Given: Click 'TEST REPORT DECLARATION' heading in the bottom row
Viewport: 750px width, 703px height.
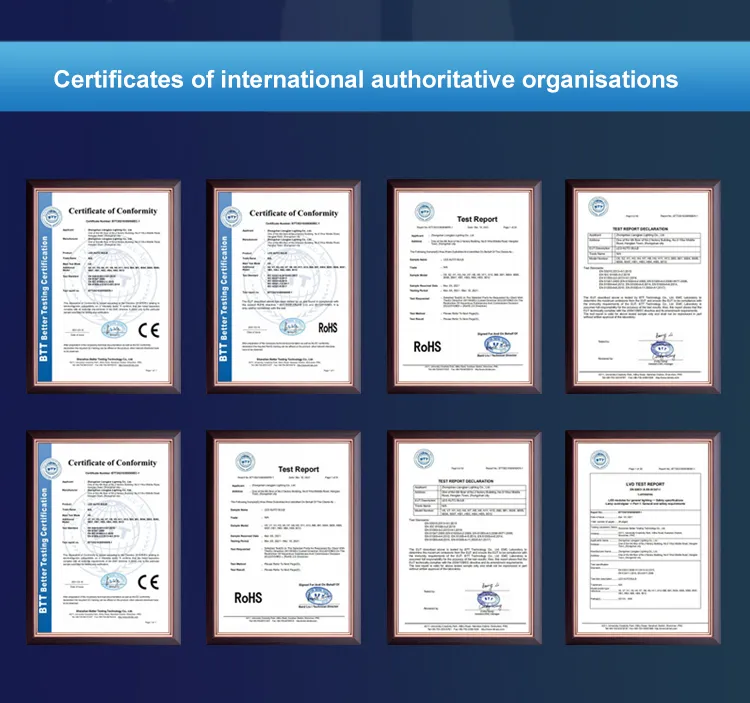Looking at the screenshot, I should pyautogui.click(x=466, y=481).
